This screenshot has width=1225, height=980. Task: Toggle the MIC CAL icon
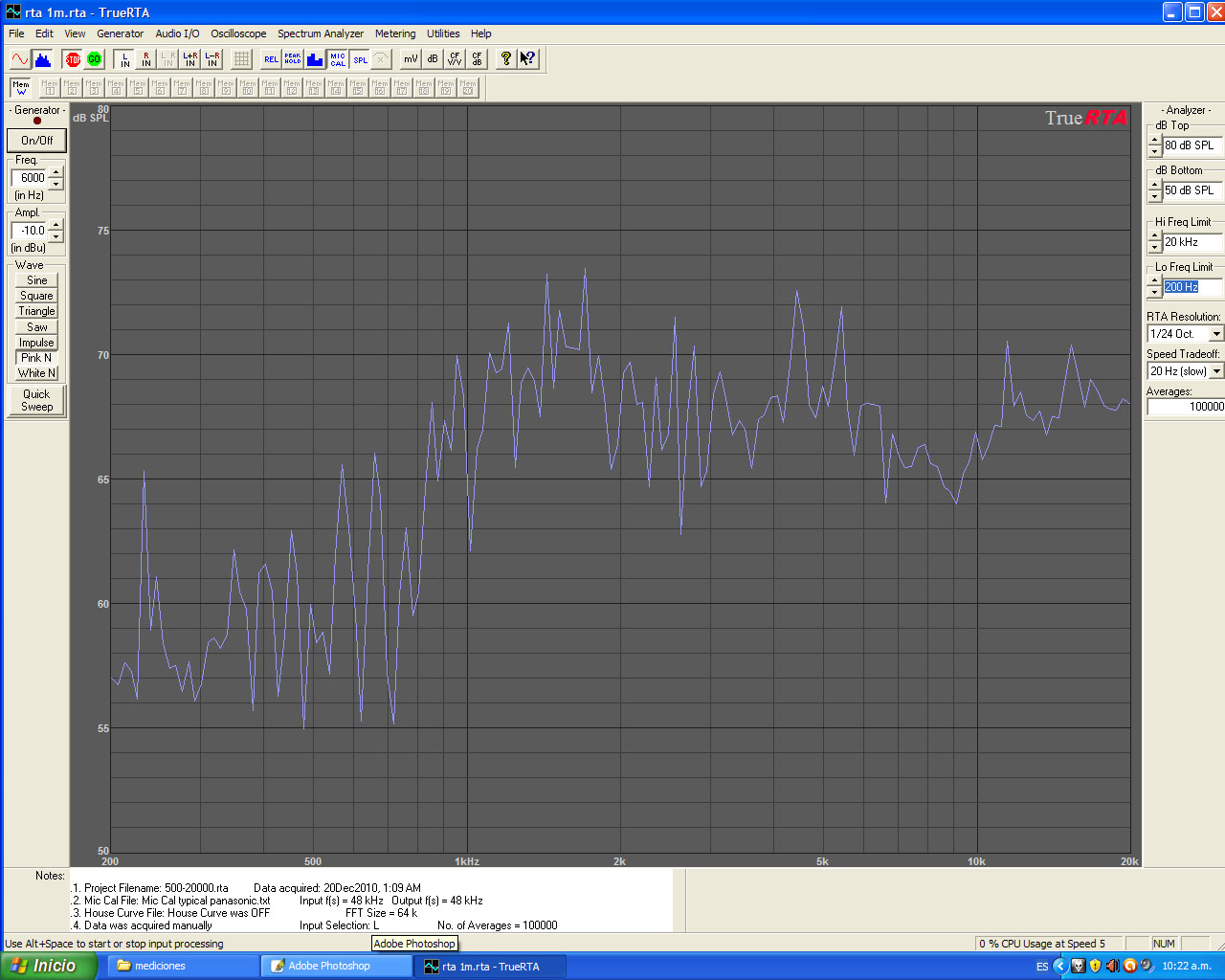[x=338, y=59]
